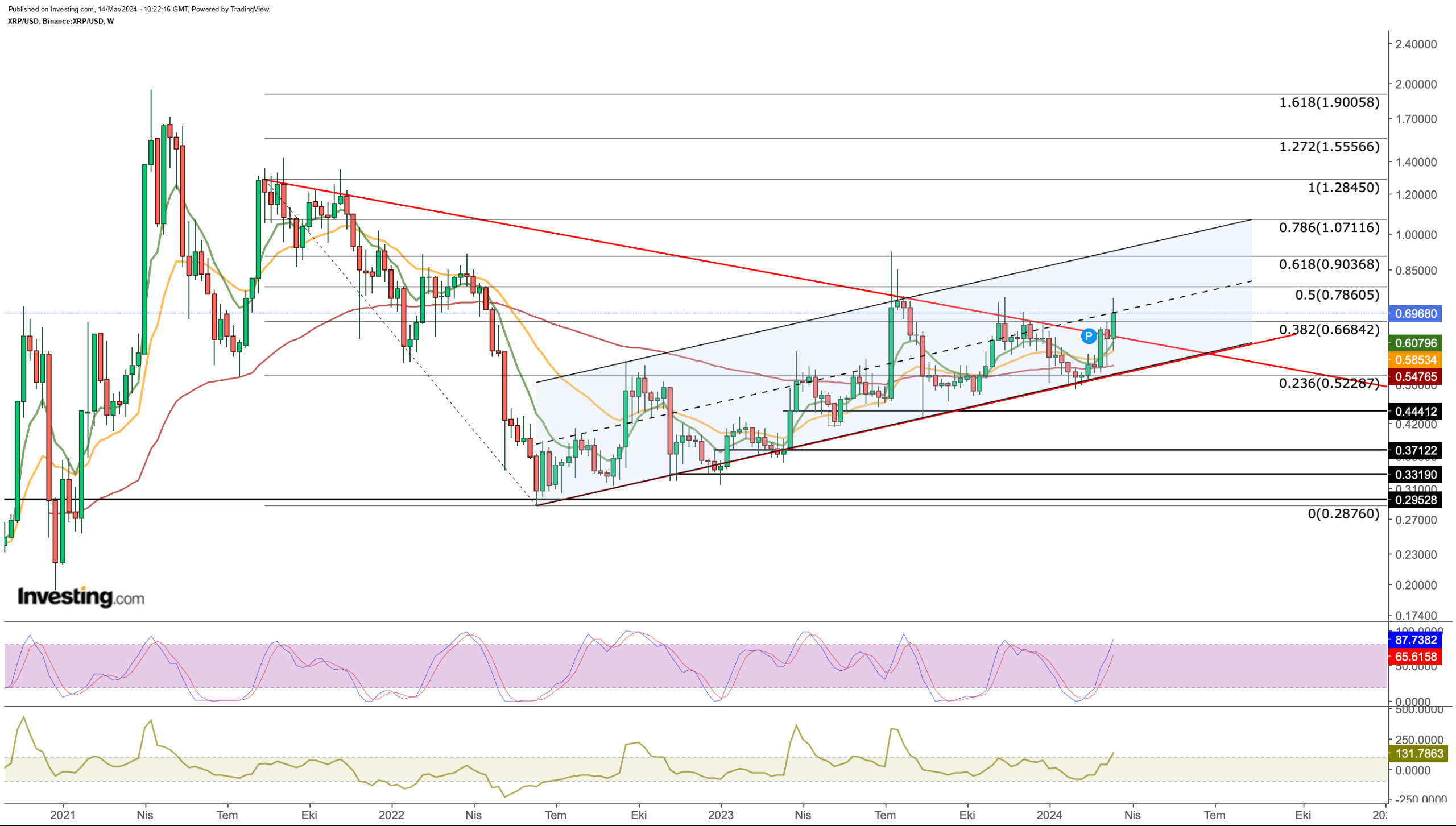Click Fibonacci label 0.236(0.52287)

point(1329,383)
